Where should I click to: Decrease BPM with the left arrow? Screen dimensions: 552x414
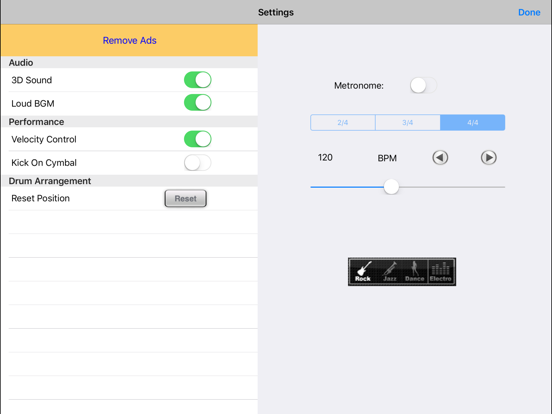440,157
